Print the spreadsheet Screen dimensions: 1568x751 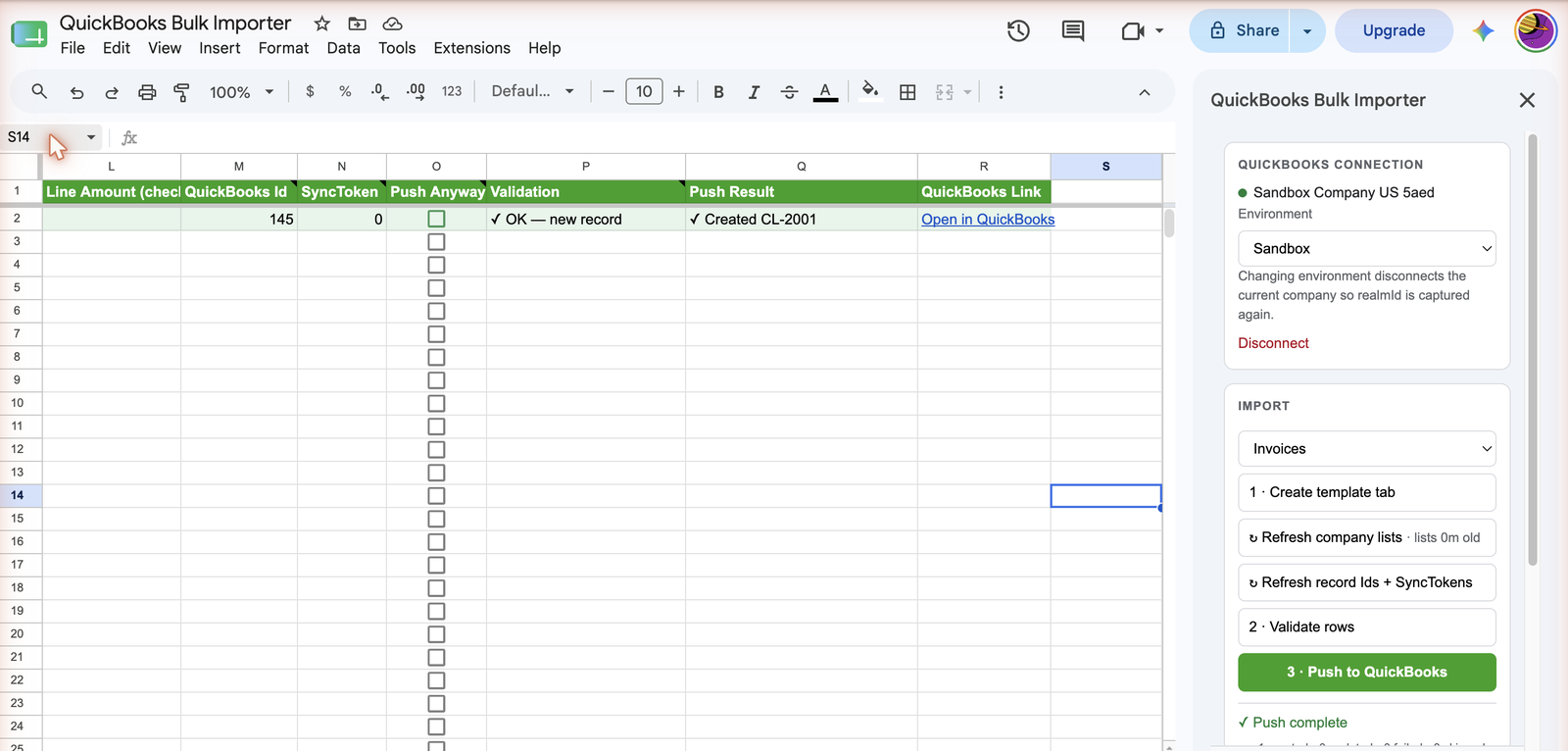pos(147,92)
